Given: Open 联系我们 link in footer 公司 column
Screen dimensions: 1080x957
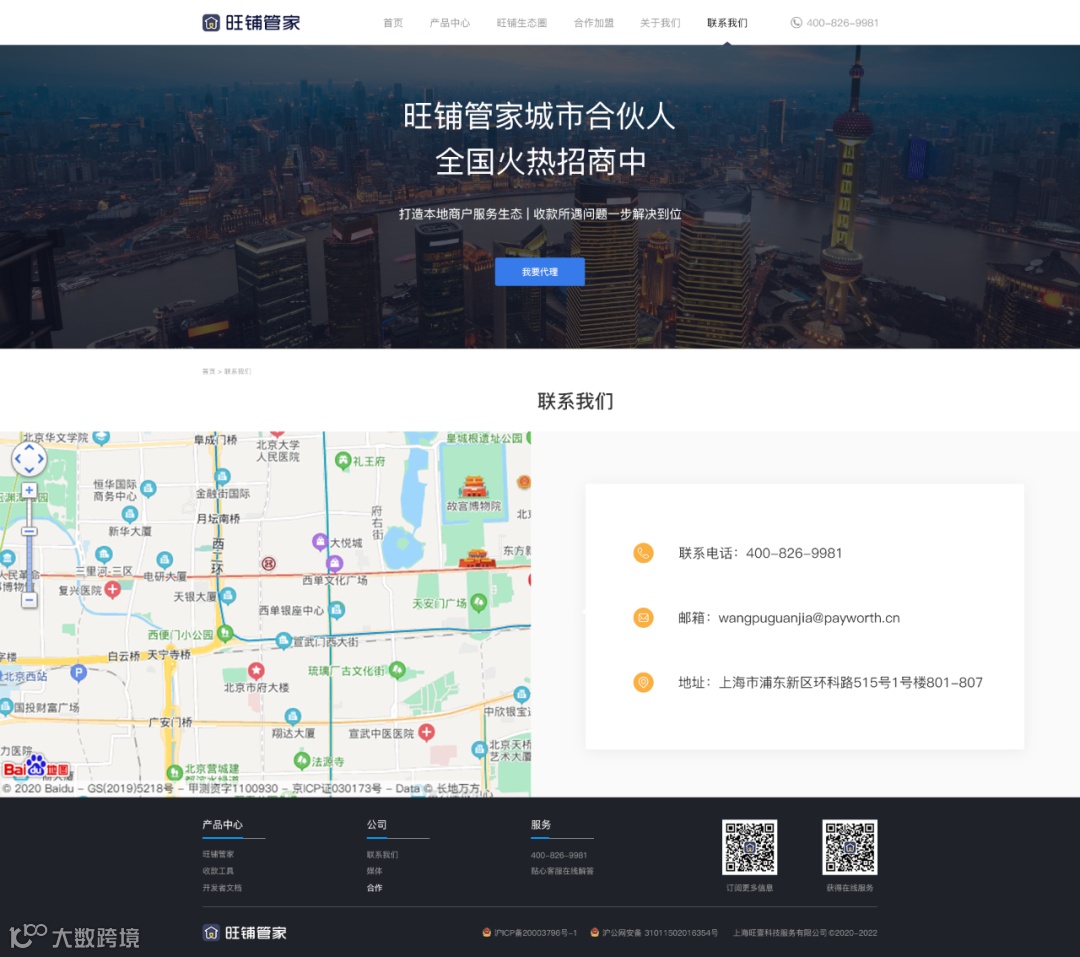Looking at the screenshot, I should pos(382,854).
